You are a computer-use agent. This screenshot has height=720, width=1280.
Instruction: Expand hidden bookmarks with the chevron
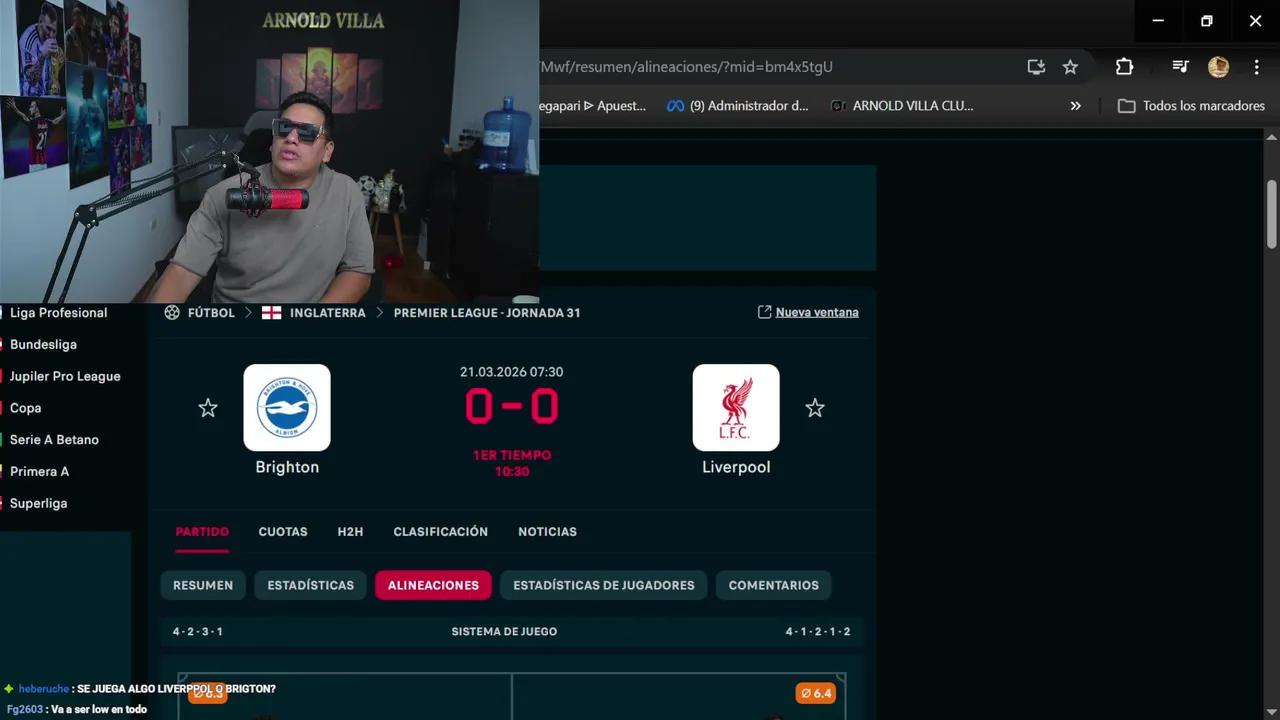coord(1075,106)
